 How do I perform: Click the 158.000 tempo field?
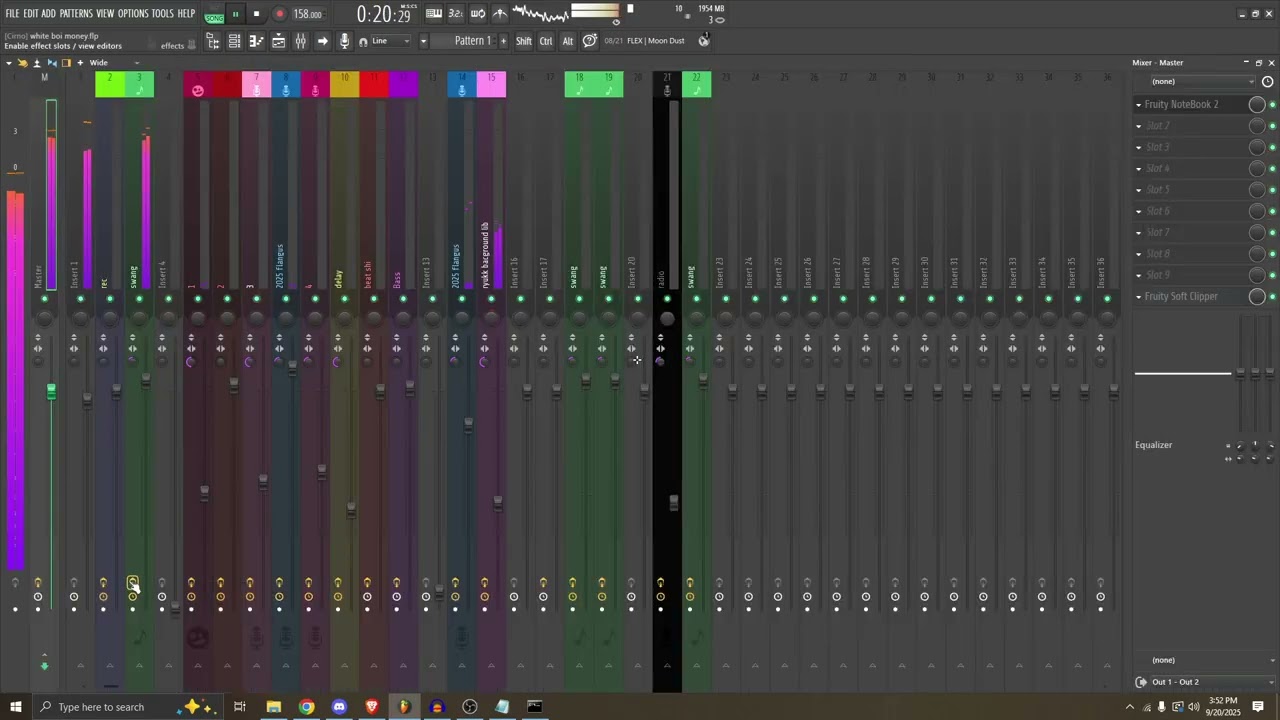(308, 15)
